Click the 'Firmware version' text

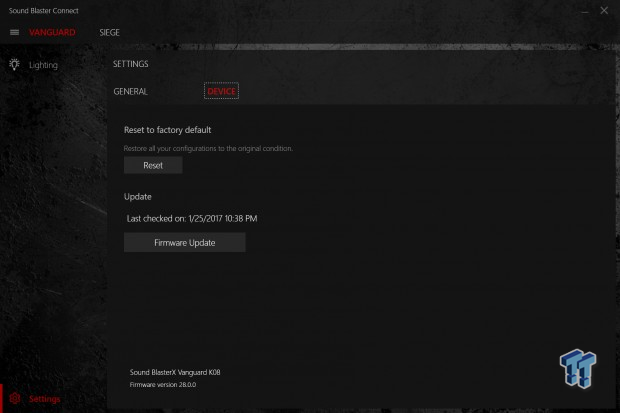163,385
